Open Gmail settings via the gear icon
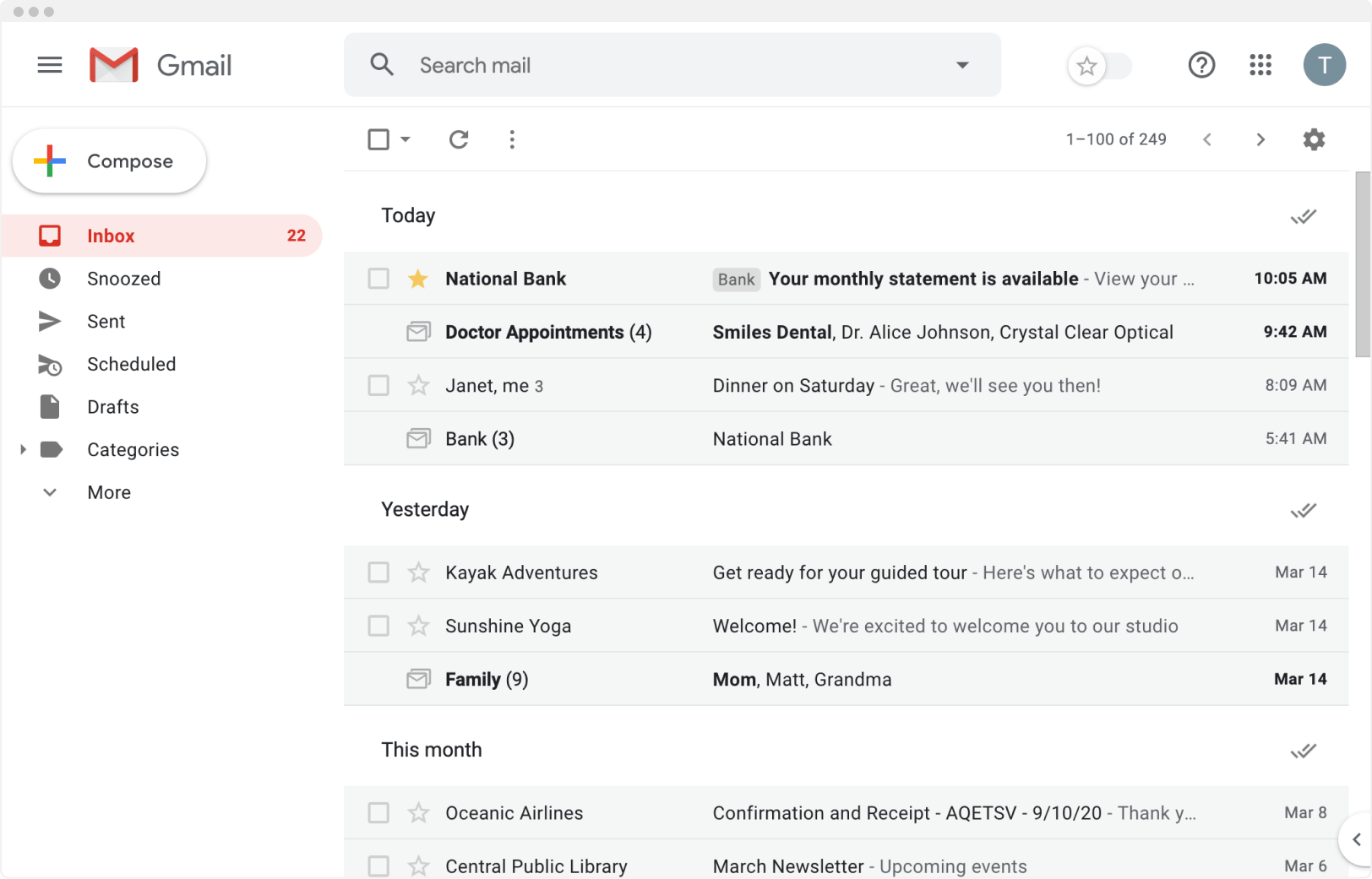 coord(1314,139)
